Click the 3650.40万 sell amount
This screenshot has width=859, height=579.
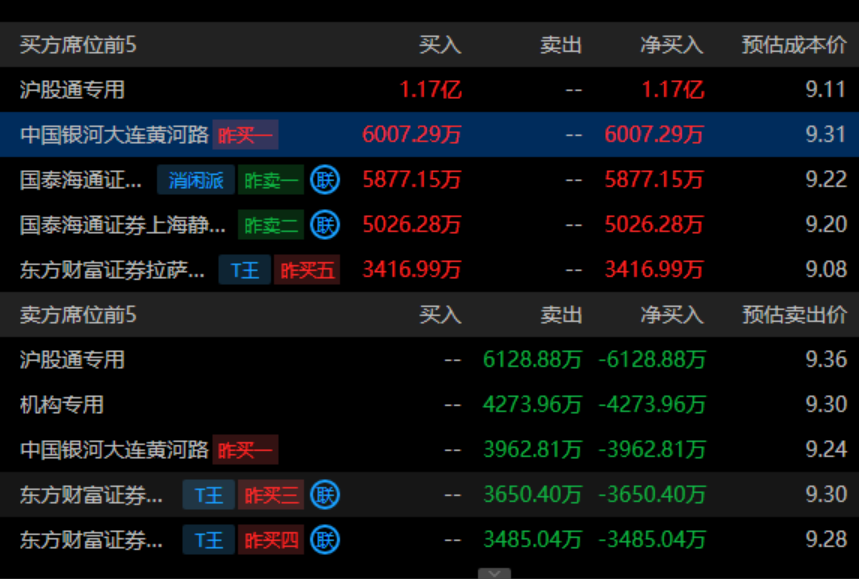click(532, 495)
